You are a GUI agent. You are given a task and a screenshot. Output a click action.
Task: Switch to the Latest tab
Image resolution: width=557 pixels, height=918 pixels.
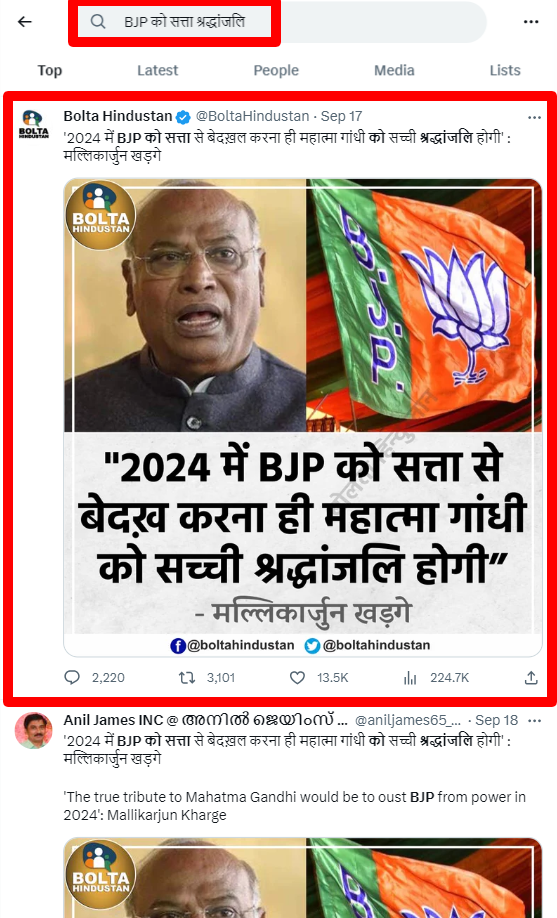pos(158,70)
